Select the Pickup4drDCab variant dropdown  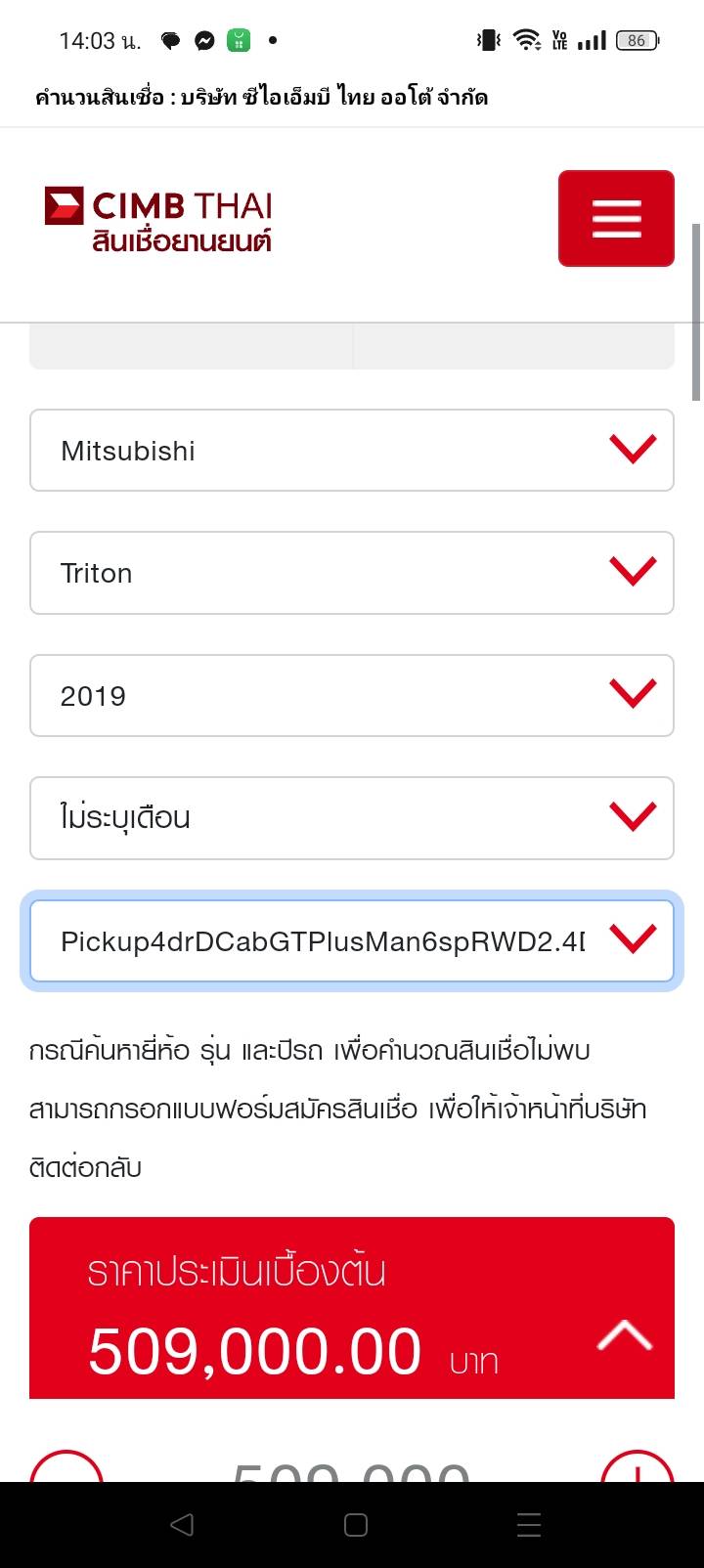point(352,940)
